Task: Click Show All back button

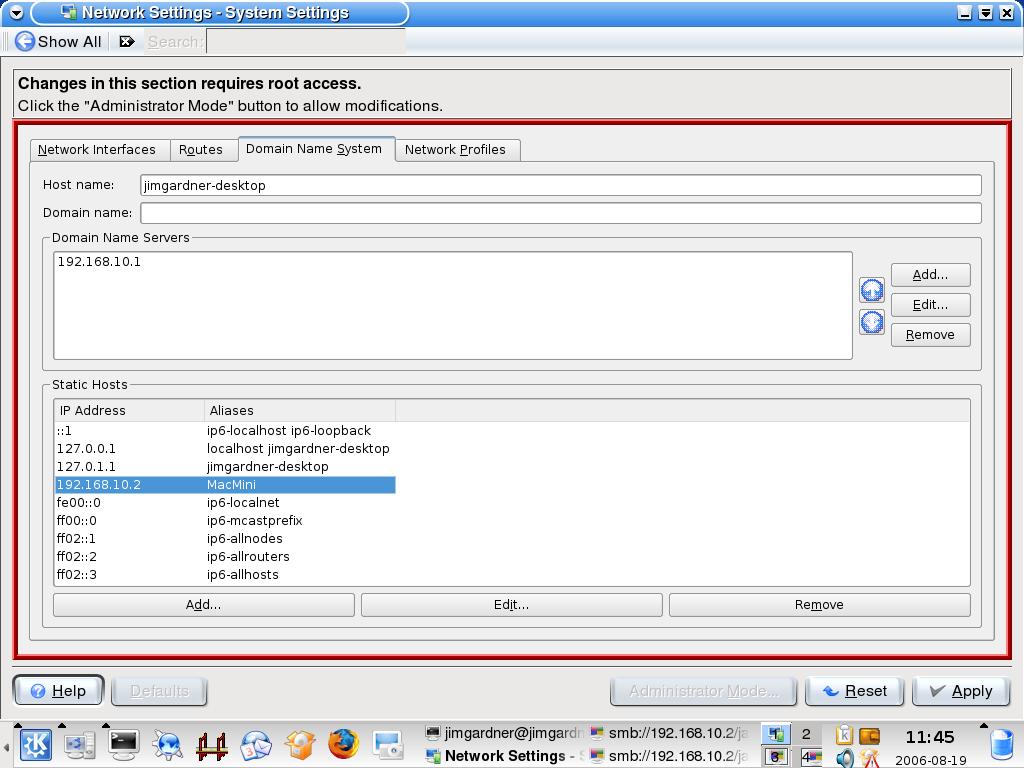Action: (x=58, y=41)
